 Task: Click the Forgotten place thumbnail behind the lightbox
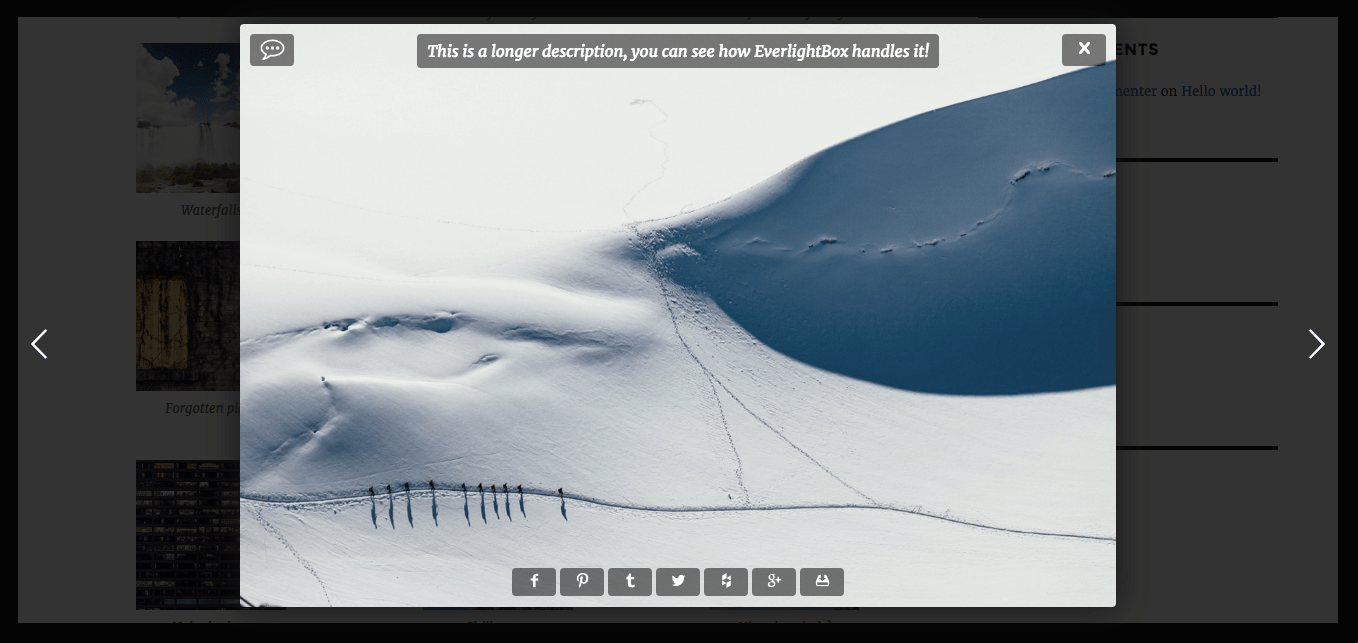[x=188, y=316]
